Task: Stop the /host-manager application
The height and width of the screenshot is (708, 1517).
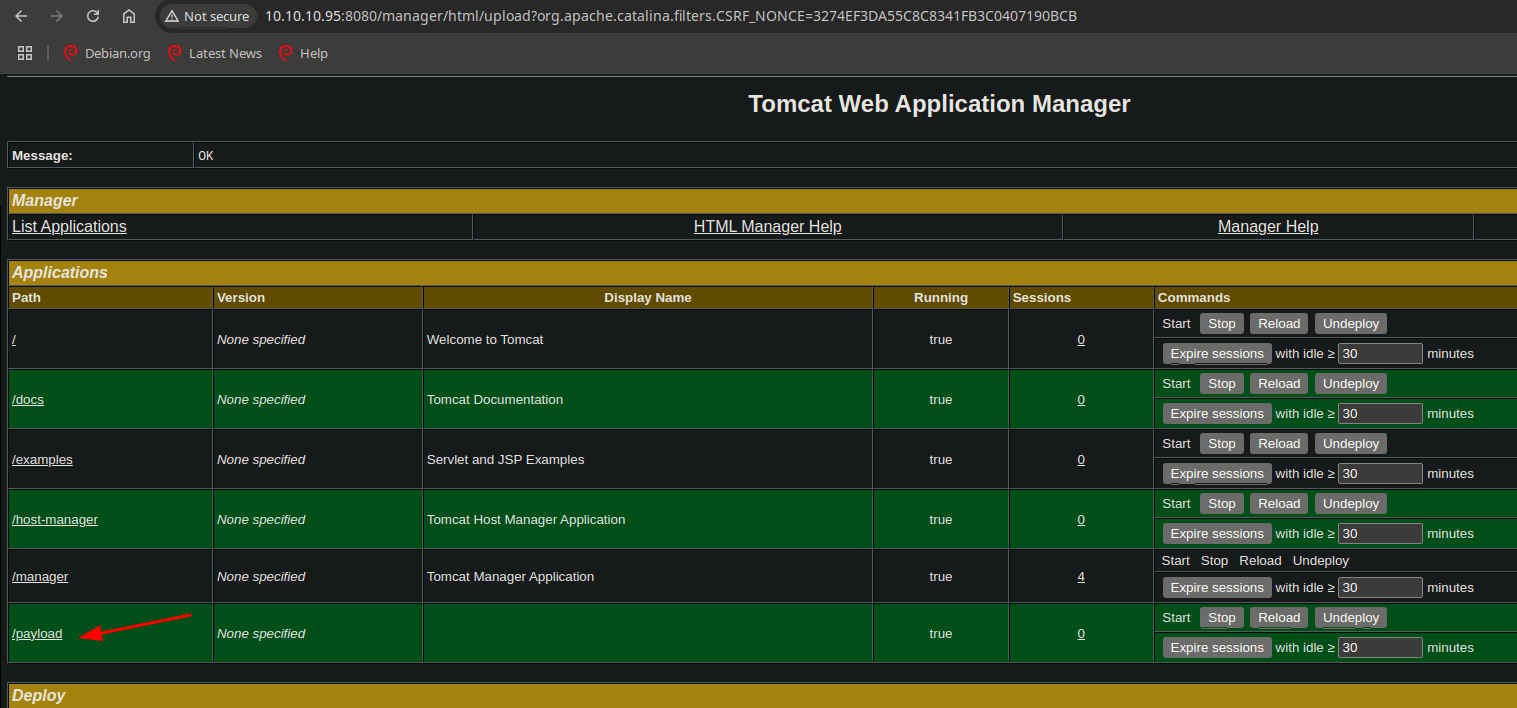Action: (x=1222, y=503)
